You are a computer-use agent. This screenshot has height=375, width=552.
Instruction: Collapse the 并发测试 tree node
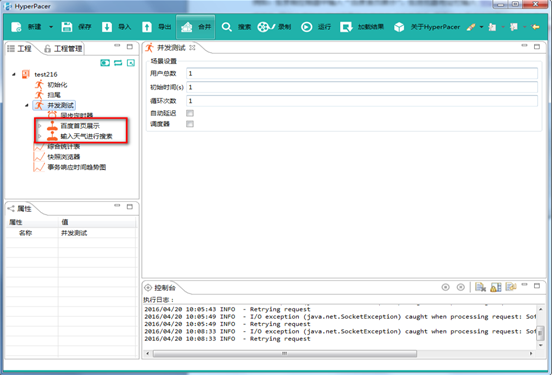(x=27, y=105)
